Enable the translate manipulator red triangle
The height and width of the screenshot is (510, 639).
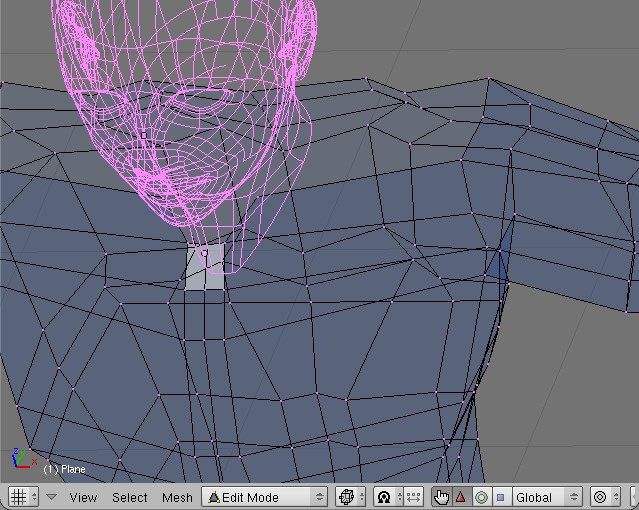(x=461, y=497)
